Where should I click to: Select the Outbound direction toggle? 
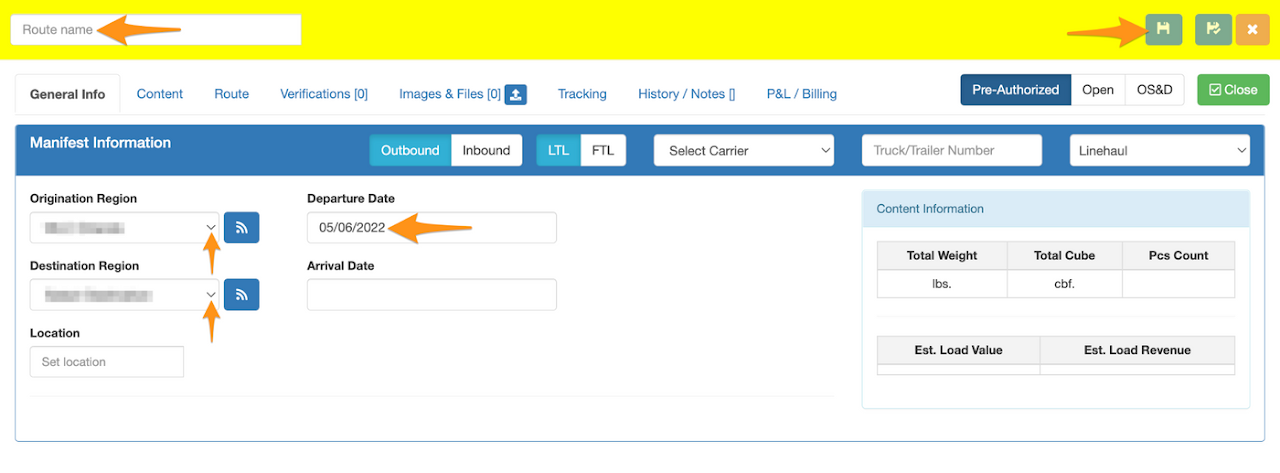click(410, 150)
